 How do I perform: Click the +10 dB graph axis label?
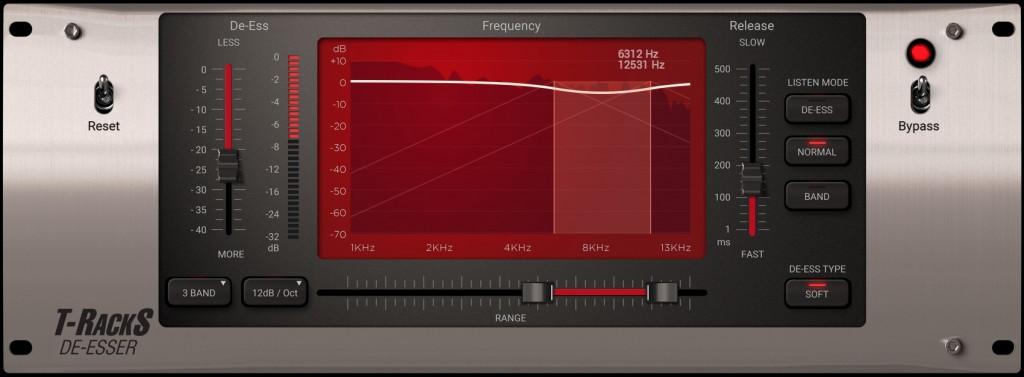338,61
